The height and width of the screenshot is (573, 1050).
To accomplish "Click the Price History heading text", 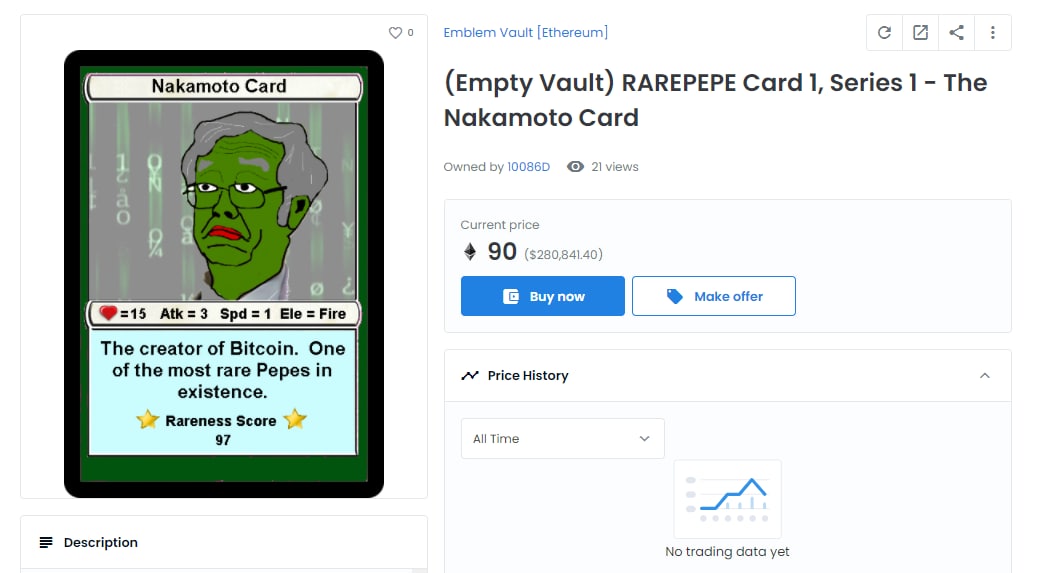I will coord(528,376).
